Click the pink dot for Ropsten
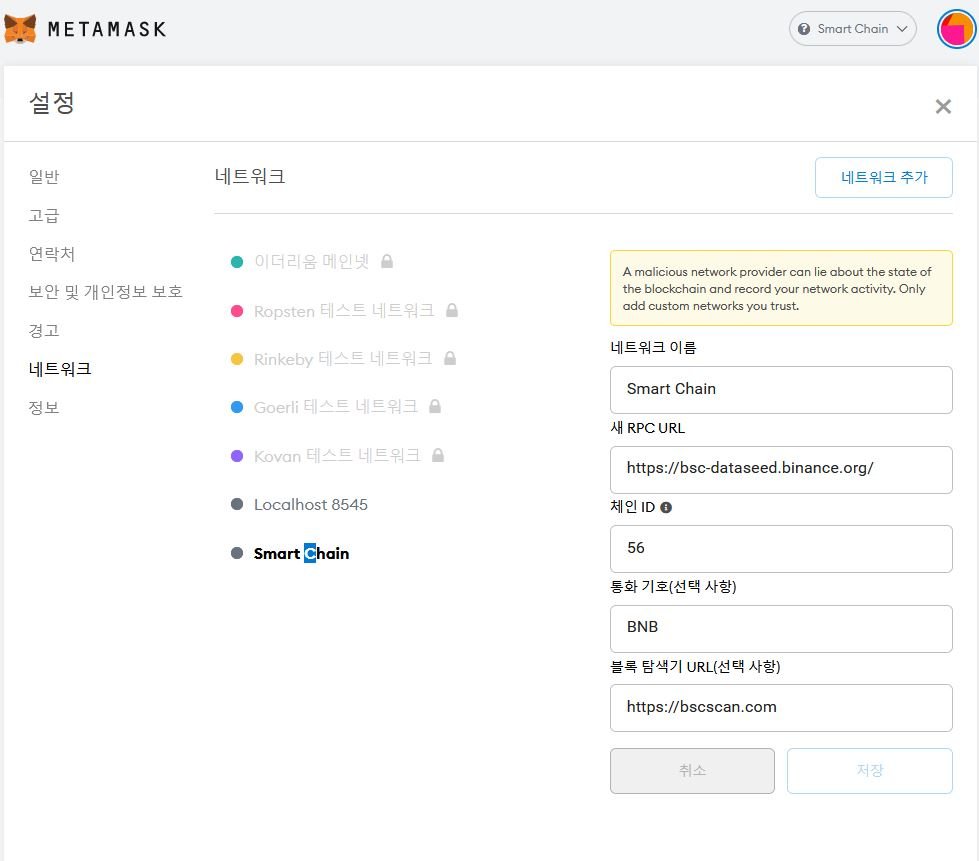 coord(237,311)
